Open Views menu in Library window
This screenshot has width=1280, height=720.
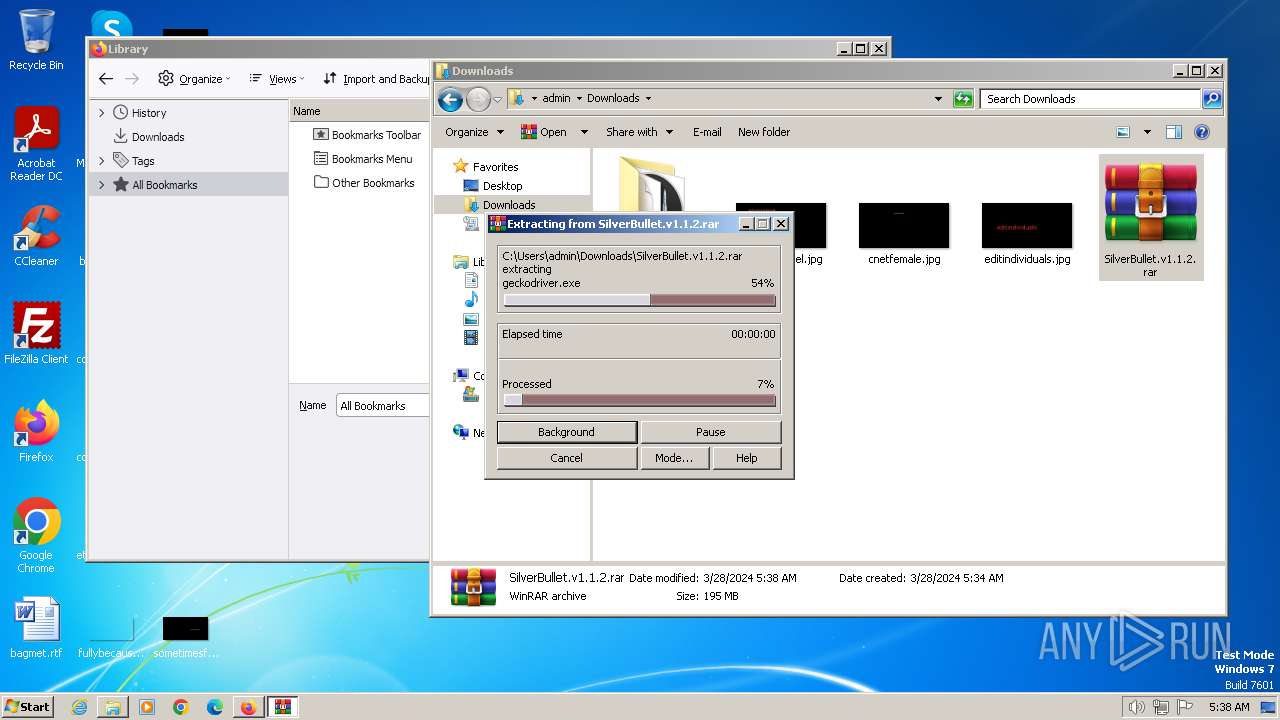click(x=277, y=79)
